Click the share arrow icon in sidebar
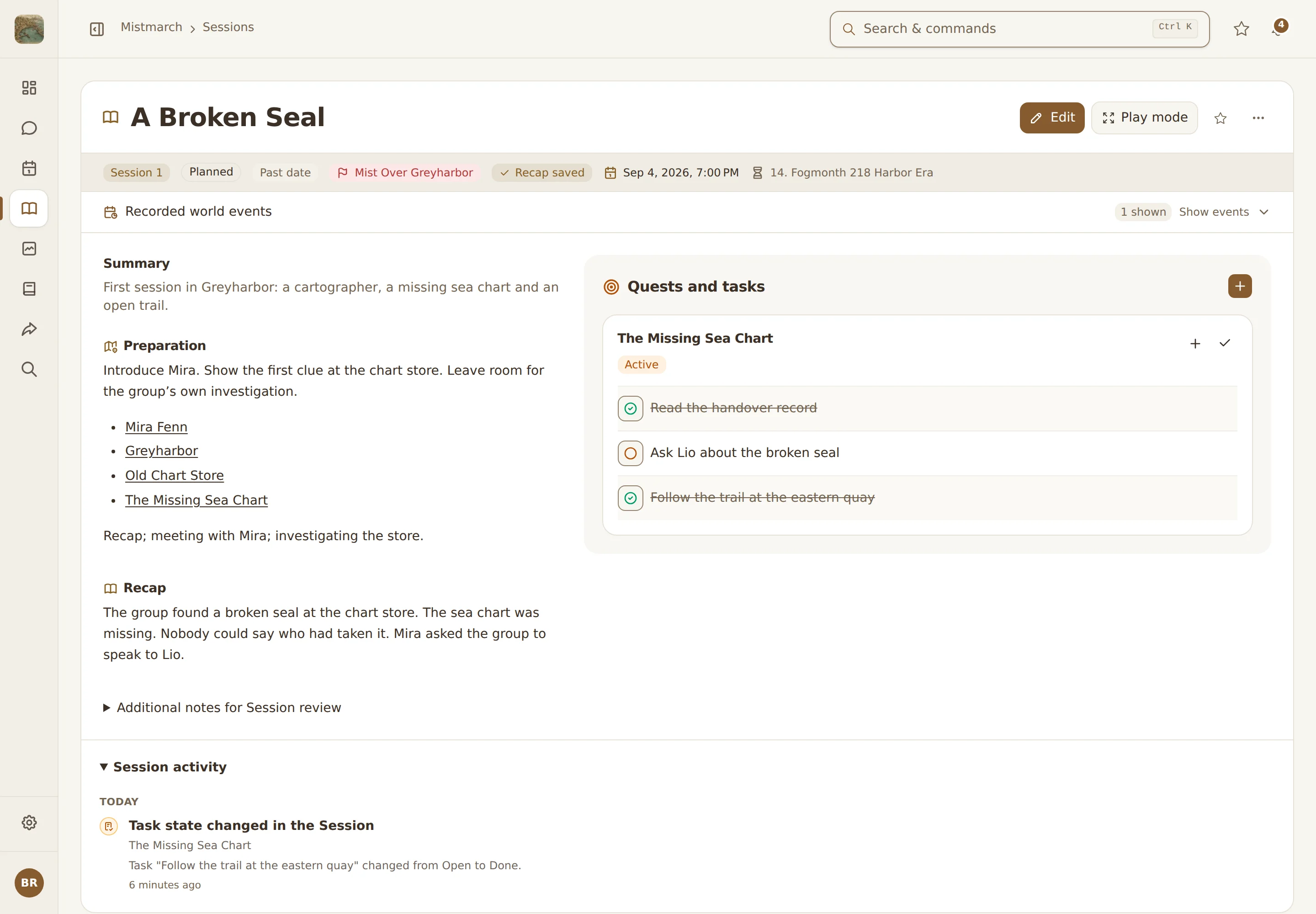 (29, 329)
